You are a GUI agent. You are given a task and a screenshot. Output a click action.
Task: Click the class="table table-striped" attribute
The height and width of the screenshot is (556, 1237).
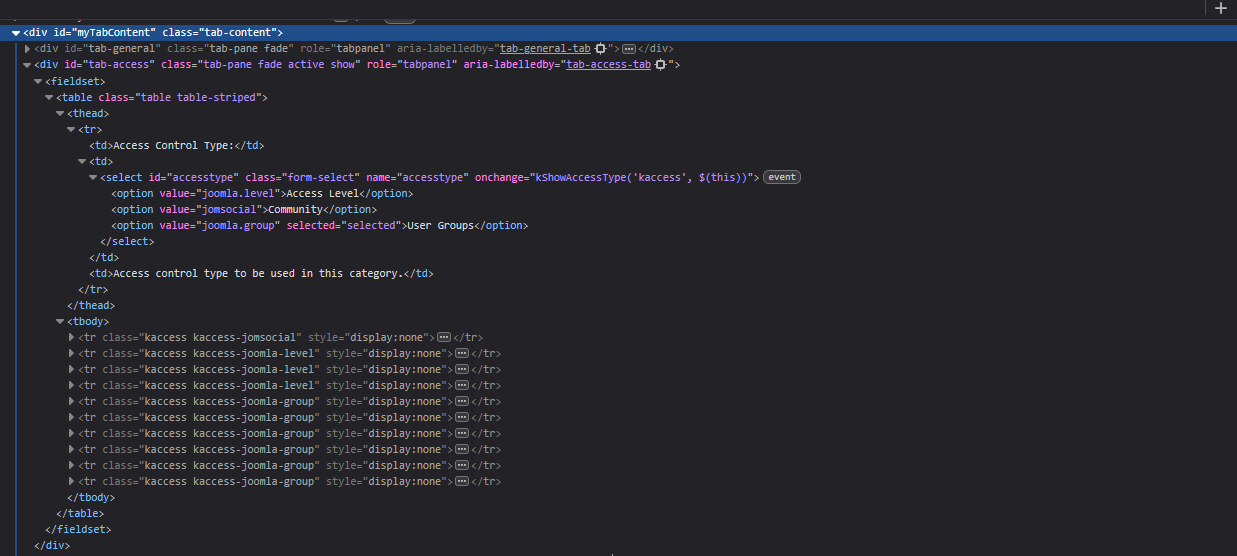pos(180,97)
